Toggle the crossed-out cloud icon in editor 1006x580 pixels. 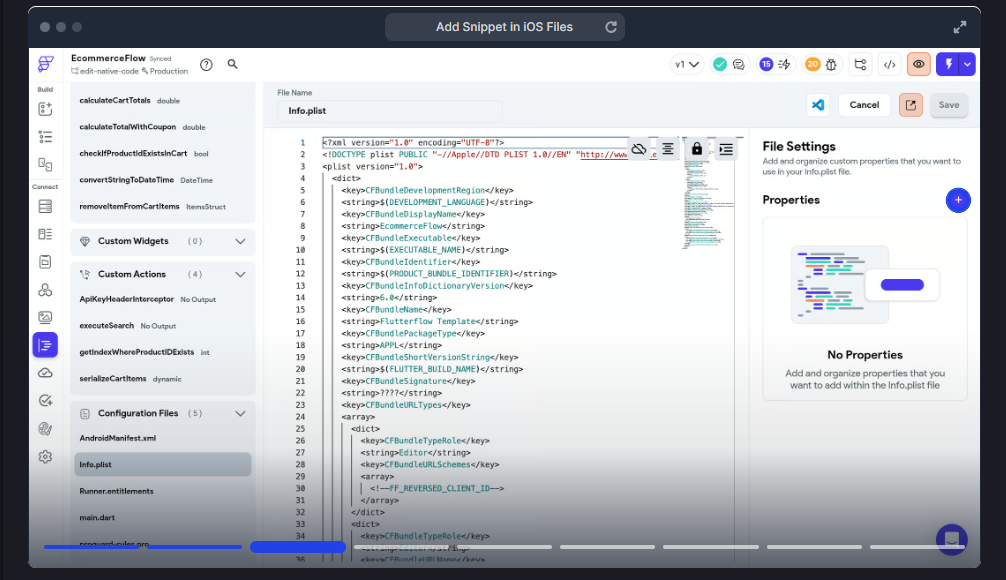[x=638, y=149]
